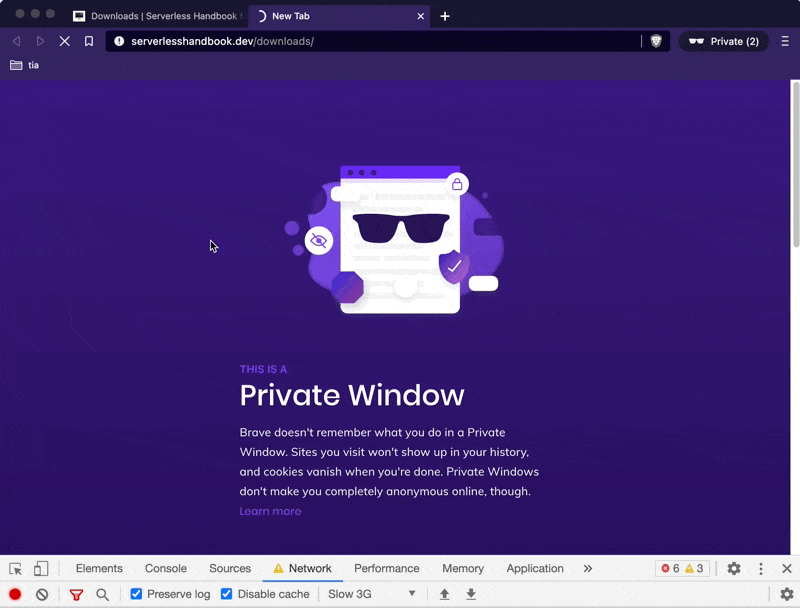Import a HAR file
Image resolution: width=800 pixels, height=608 pixels.
(444, 594)
